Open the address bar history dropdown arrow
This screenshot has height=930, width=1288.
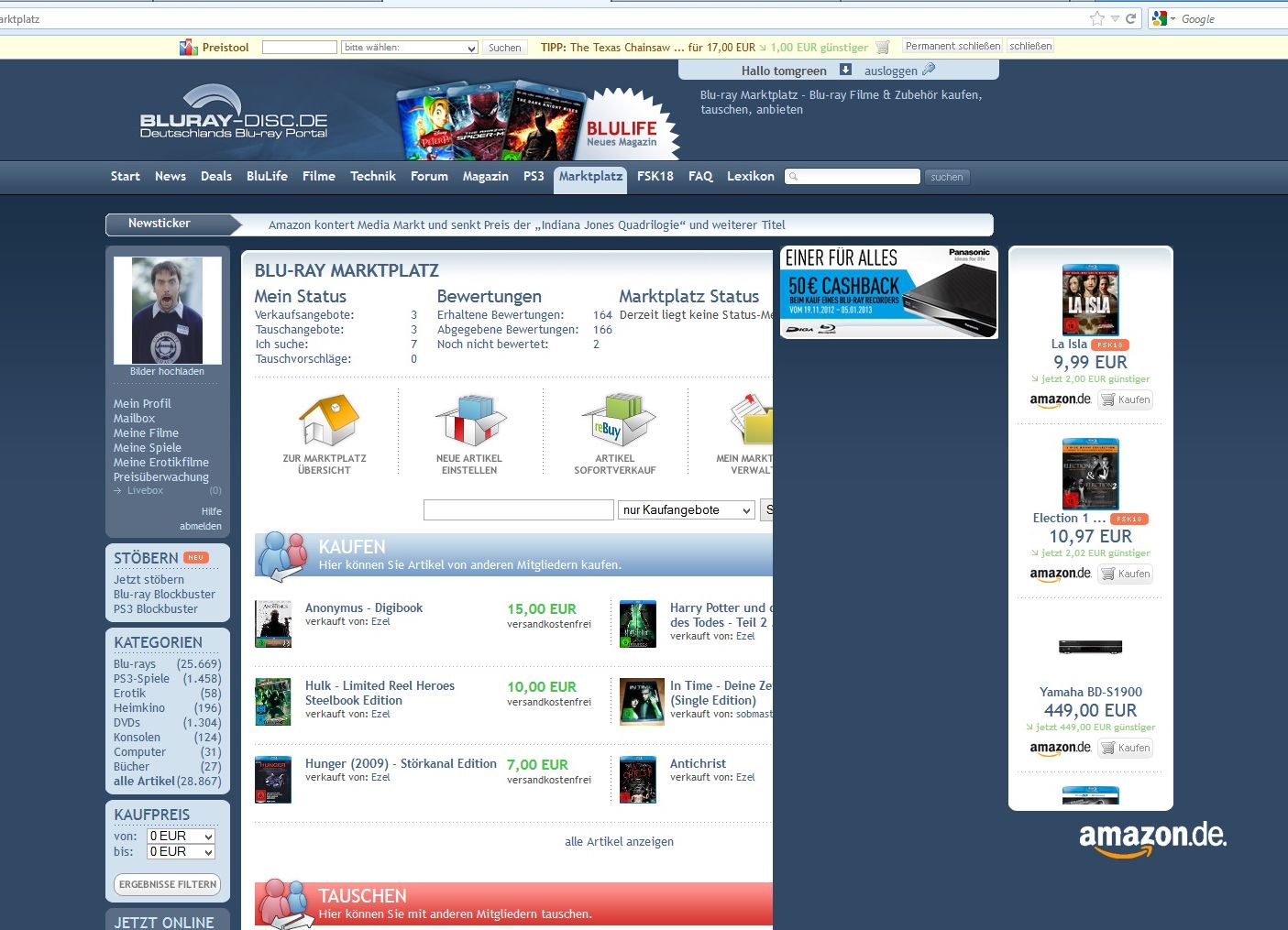point(1115,18)
